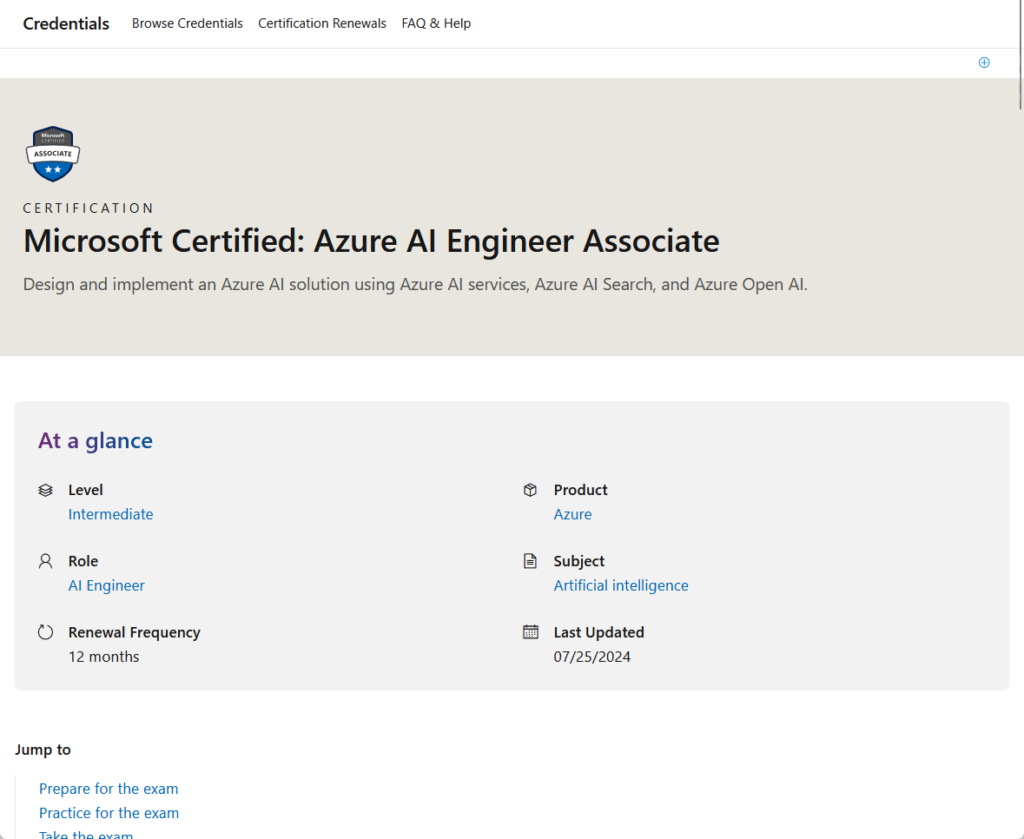Click the '12 months' renewal value

pyautogui.click(x=104, y=657)
